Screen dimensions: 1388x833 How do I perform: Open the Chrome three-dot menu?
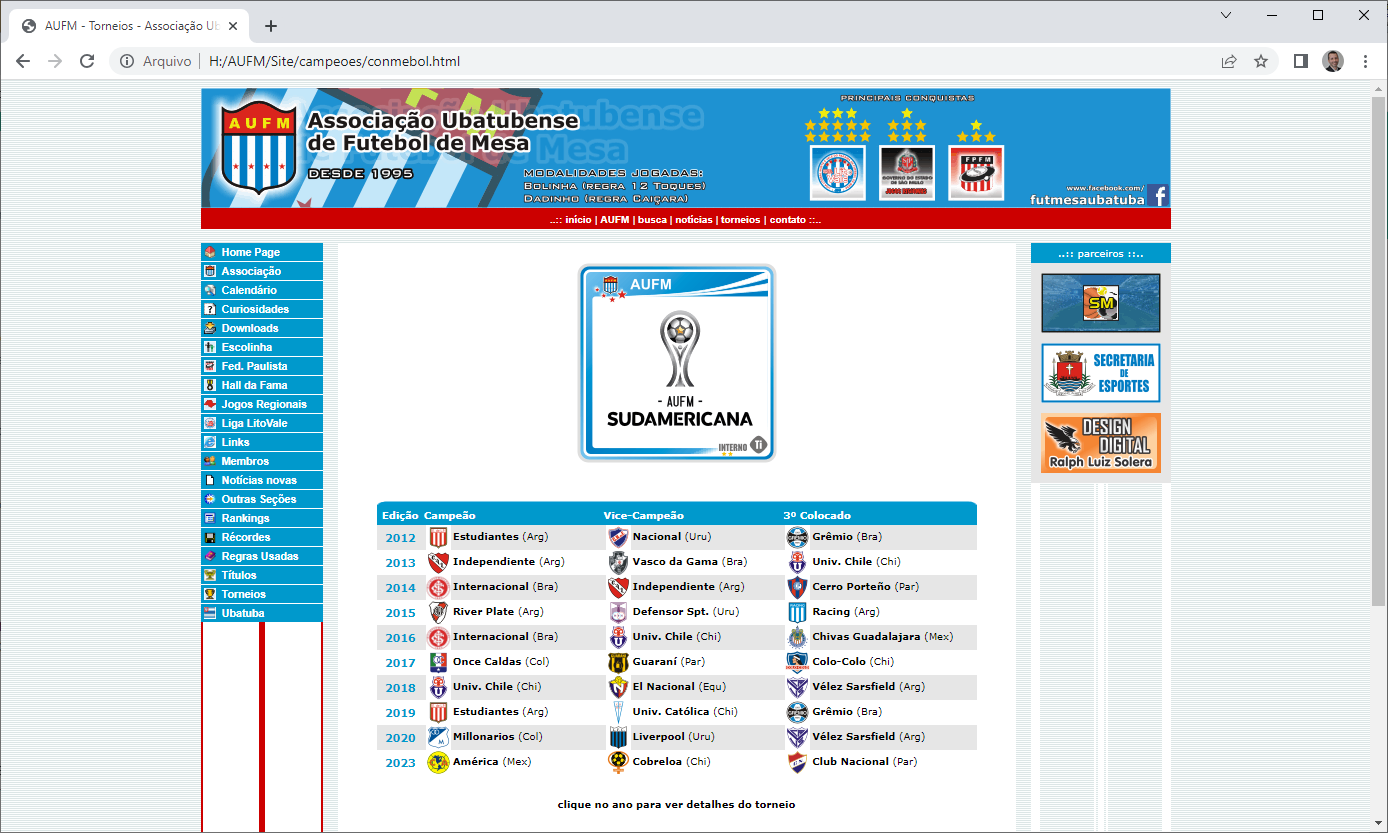tap(1365, 61)
